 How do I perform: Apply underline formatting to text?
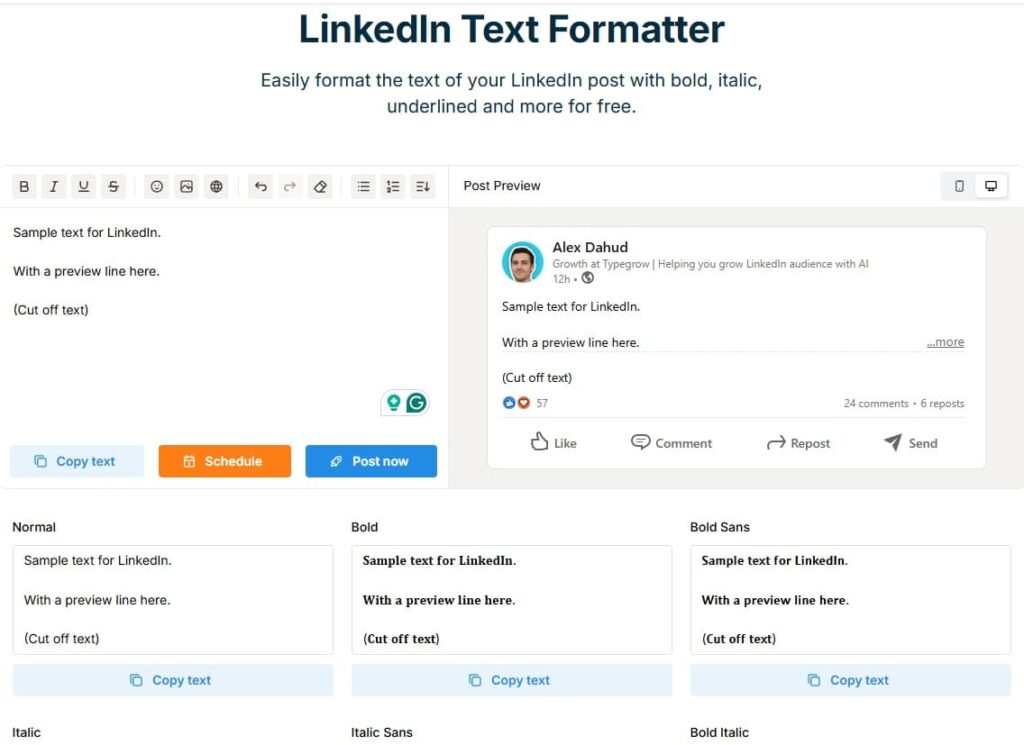pos(84,187)
